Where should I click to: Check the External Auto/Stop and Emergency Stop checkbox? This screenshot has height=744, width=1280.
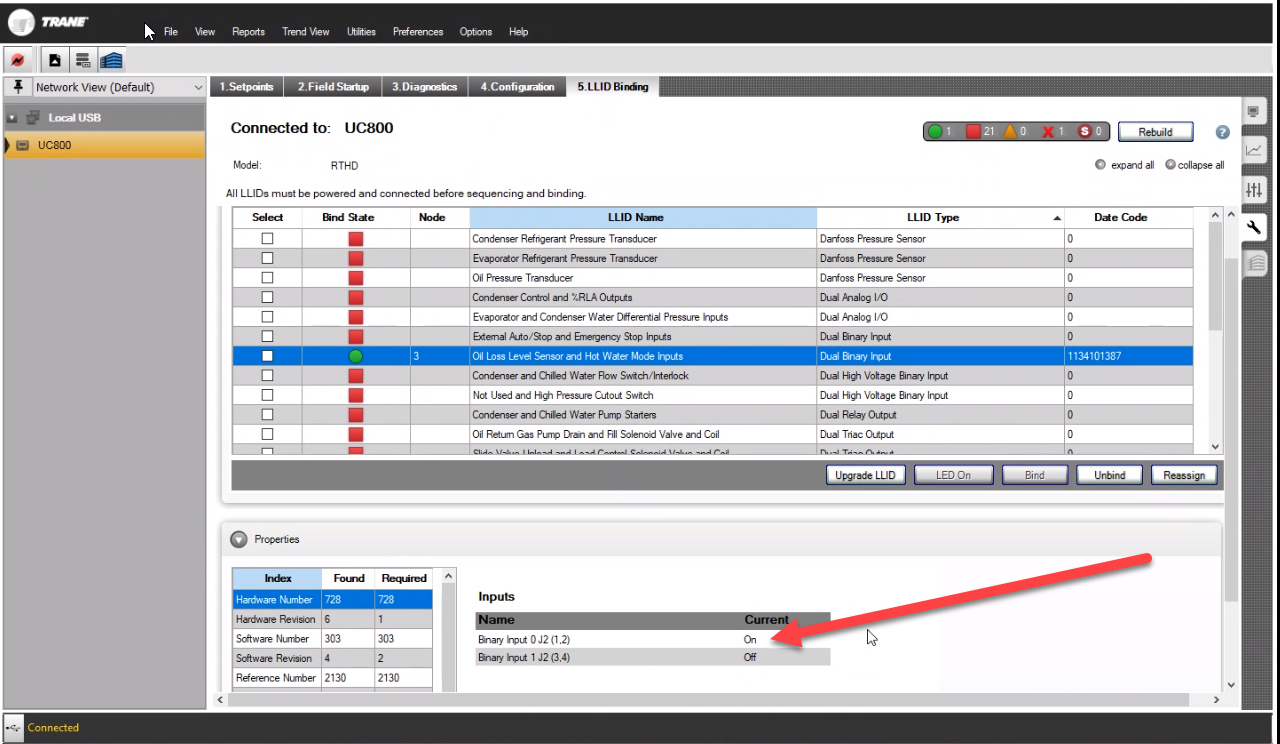point(267,336)
